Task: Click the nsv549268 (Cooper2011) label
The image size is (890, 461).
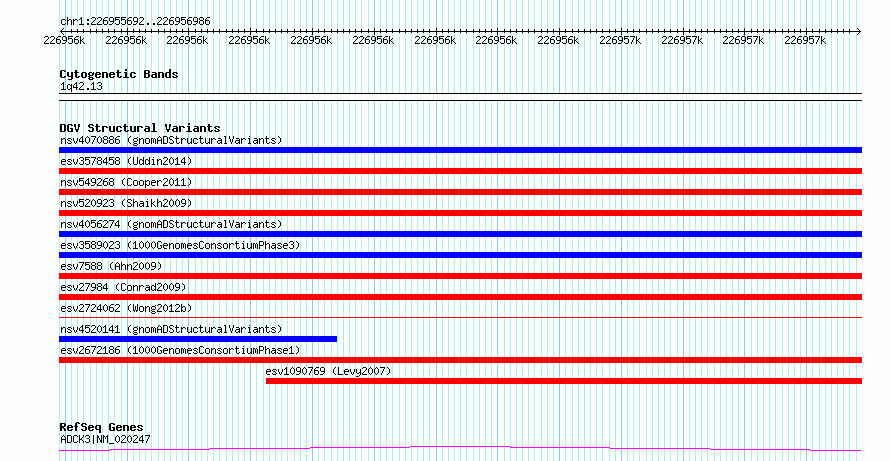Action: [x=126, y=182]
